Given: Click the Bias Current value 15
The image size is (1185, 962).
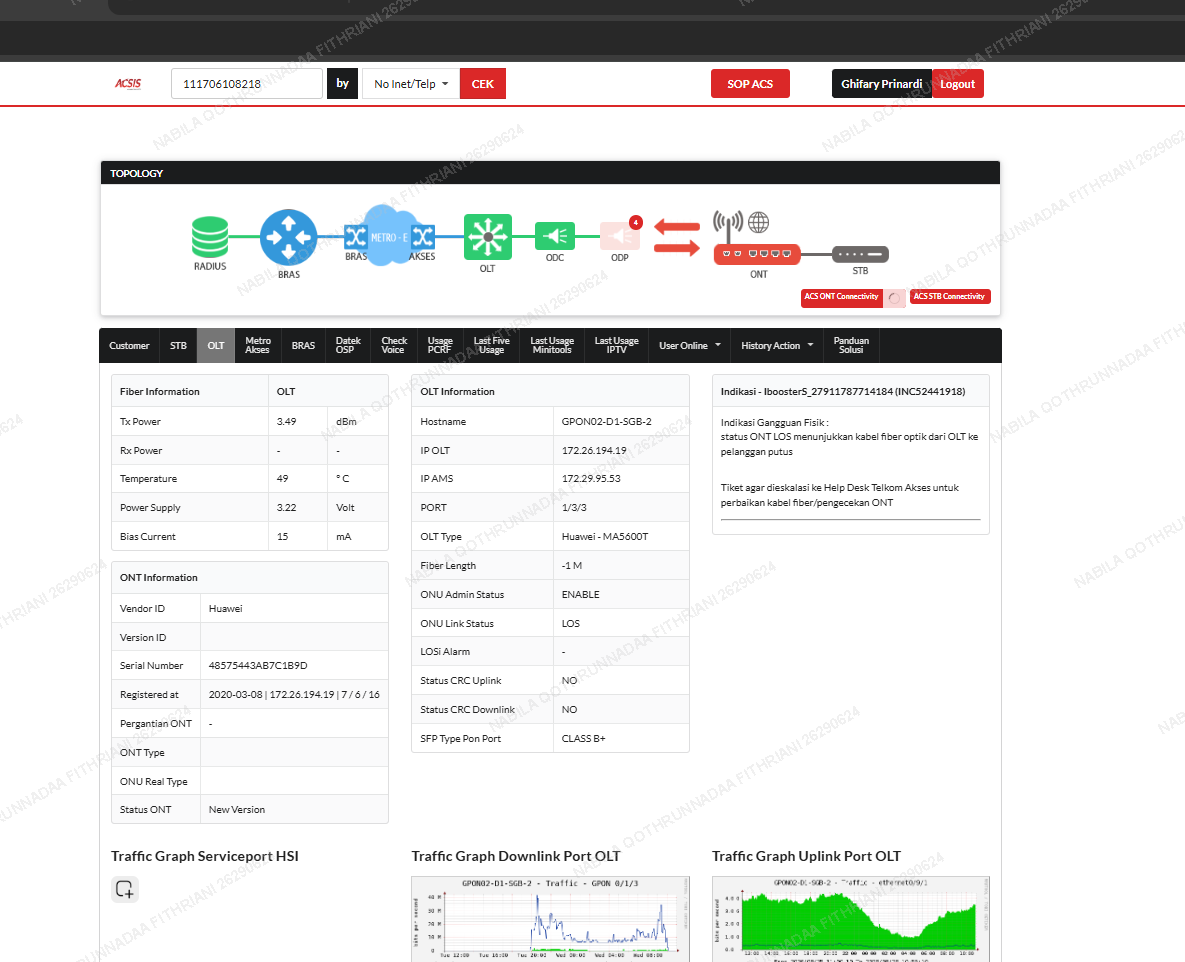Looking at the screenshot, I should coord(283,537).
